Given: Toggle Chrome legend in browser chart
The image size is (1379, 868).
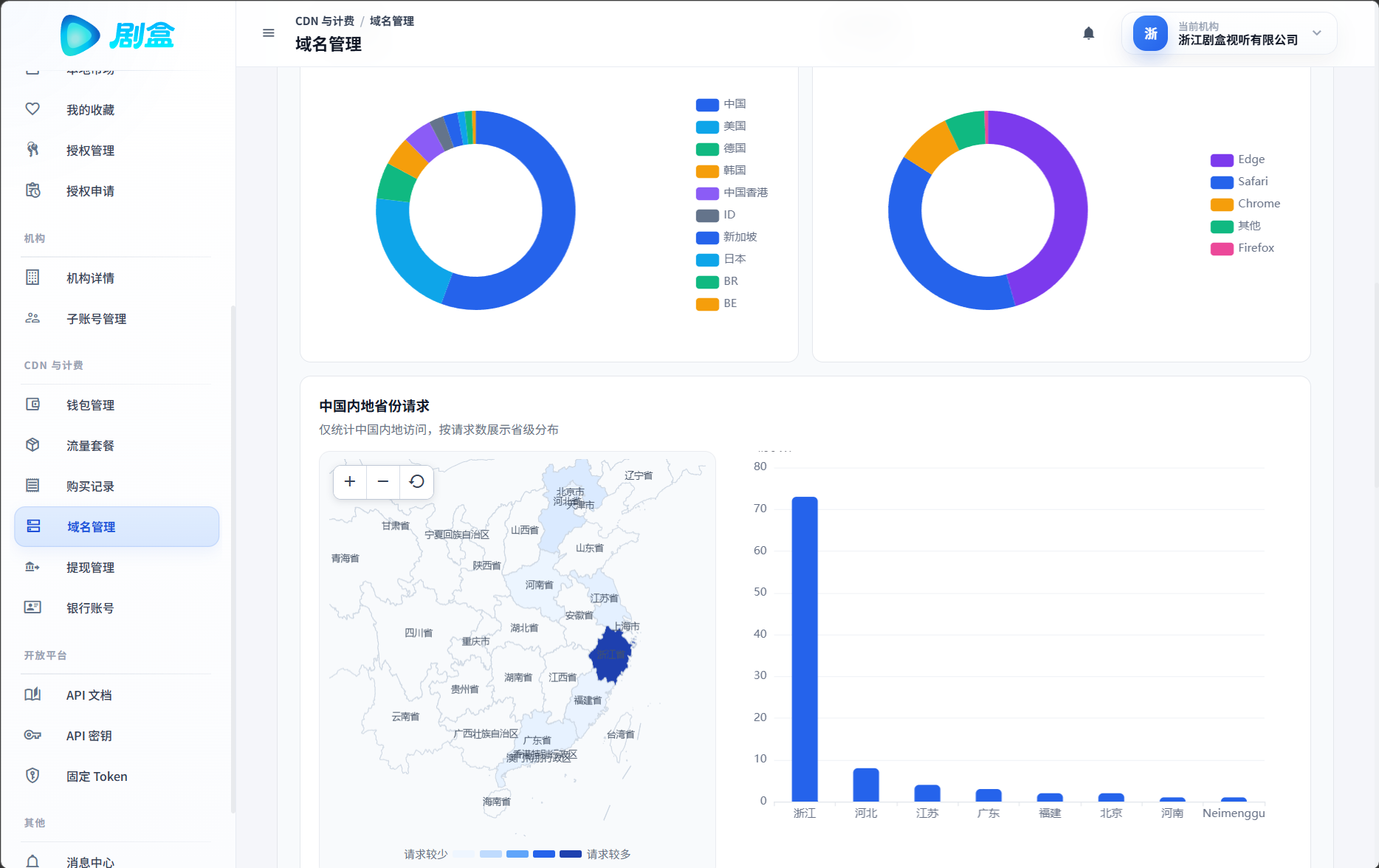Looking at the screenshot, I should (1245, 204).
